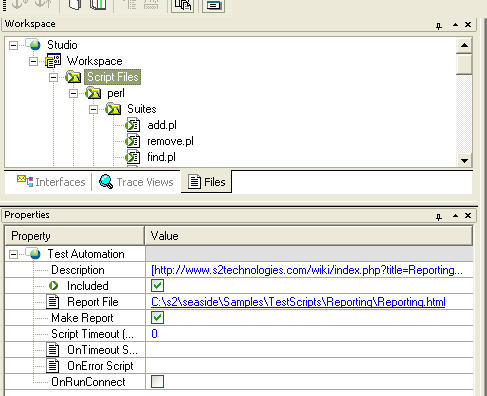
Task: Click the OnRunConnect property label
Action: (88, 382)
